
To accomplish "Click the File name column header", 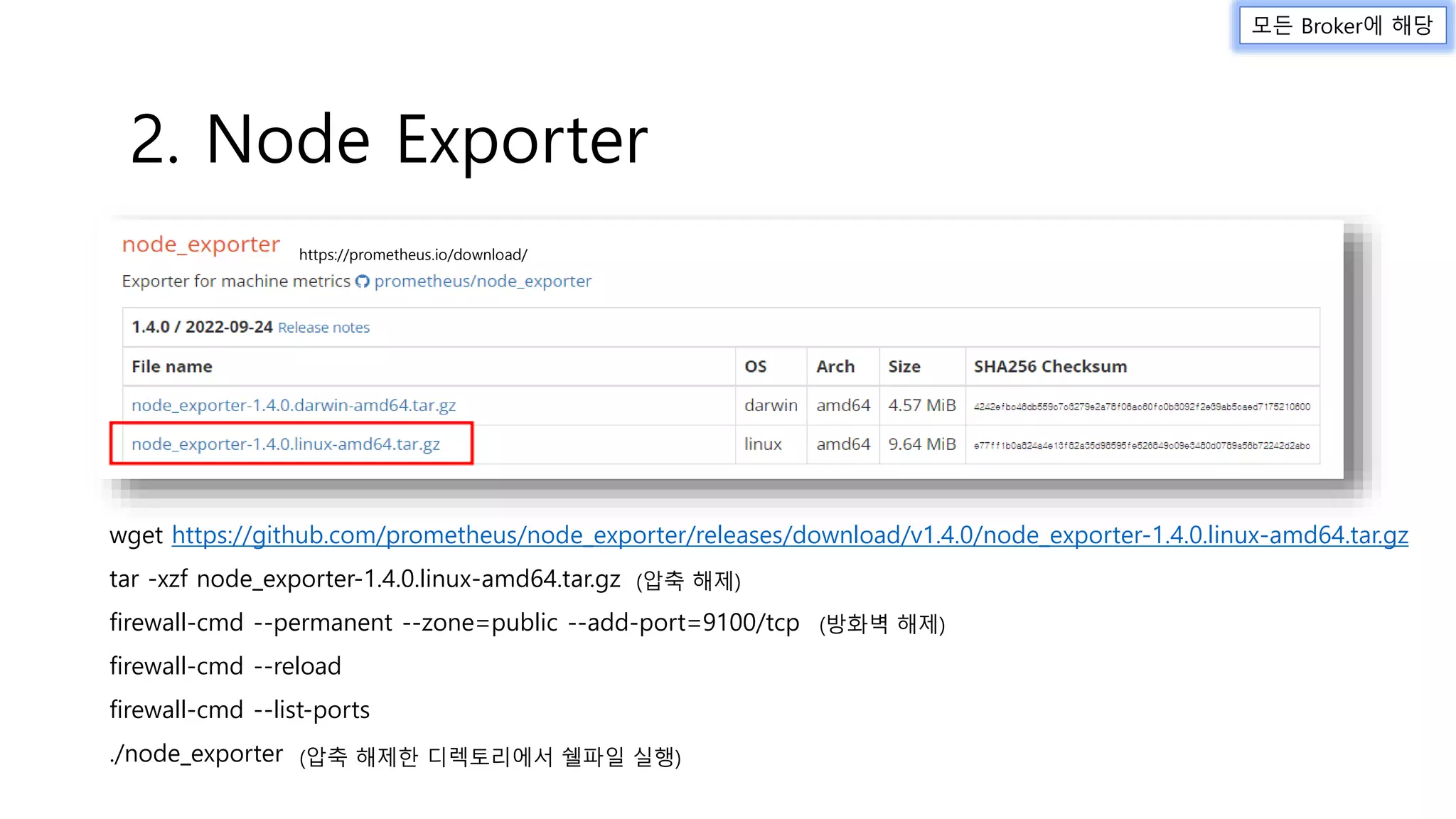I will coord(171,367).
